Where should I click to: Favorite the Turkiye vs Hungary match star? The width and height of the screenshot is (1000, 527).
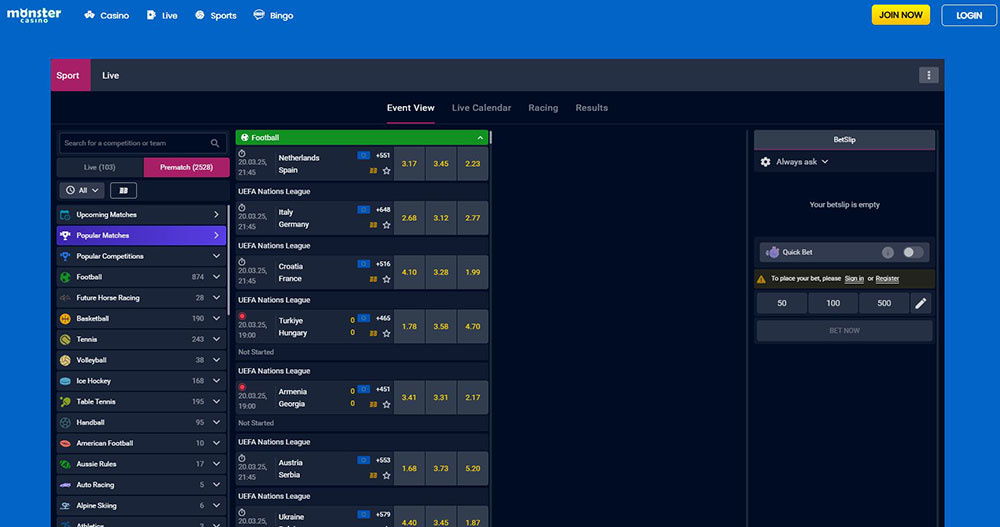(x=386, y=334)
